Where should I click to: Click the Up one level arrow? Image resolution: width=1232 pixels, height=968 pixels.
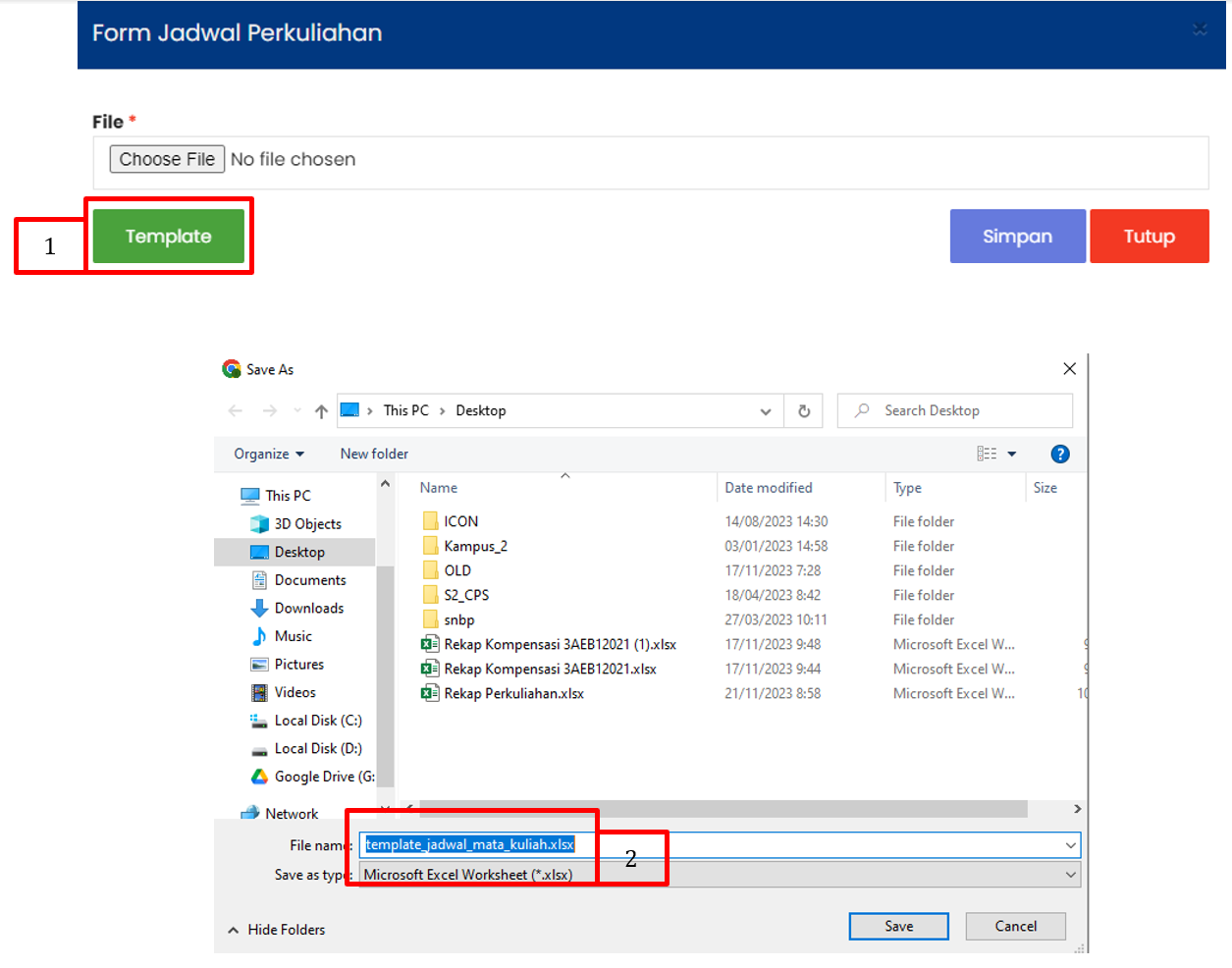(321, 411)
